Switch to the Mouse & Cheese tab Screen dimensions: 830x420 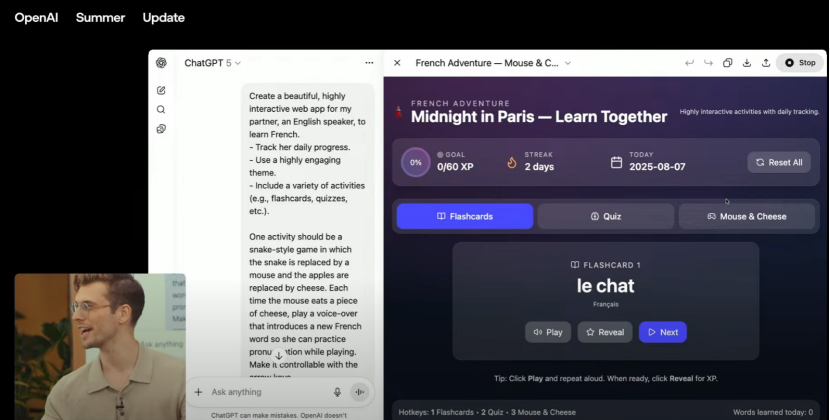[746, 216]
